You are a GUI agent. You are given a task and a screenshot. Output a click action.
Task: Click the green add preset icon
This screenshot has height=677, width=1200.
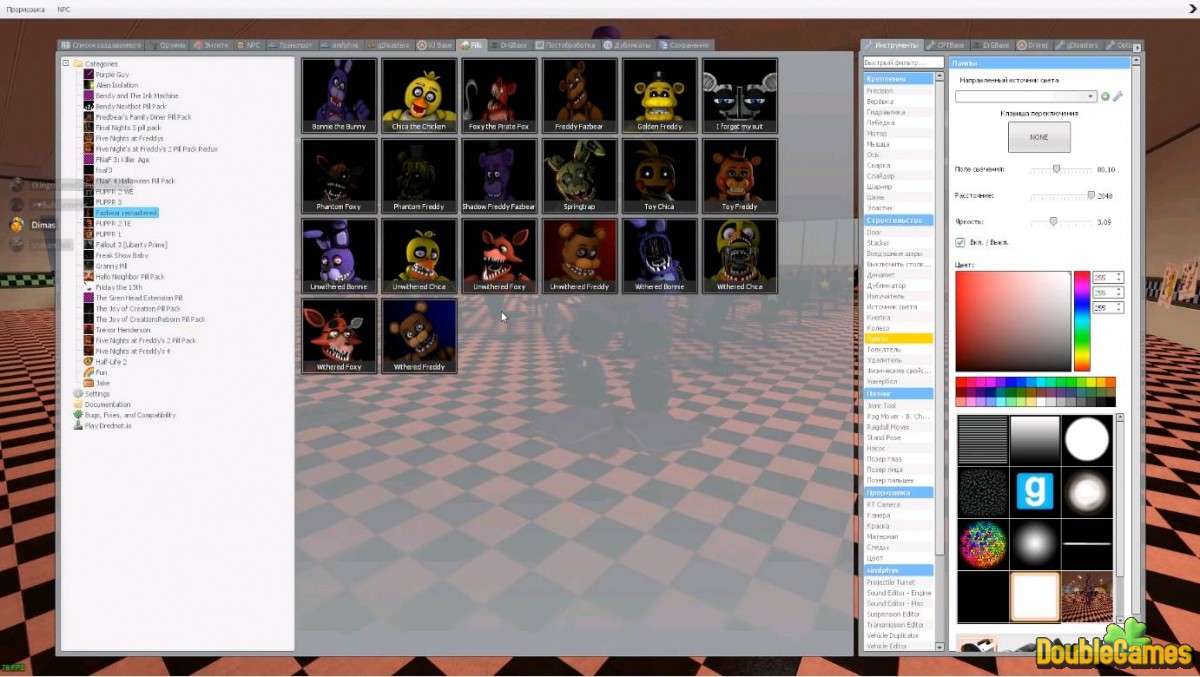point(1105,97)
